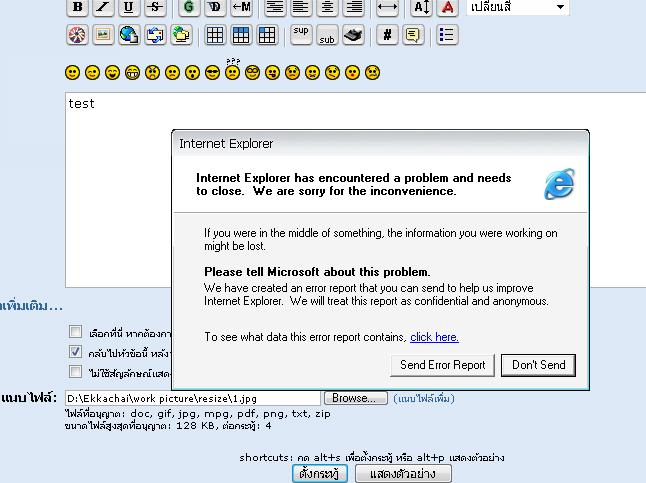Open the เปลี่ยนสี color dropdown
Screen dimensions: 646x483
(x=517, y=7)
